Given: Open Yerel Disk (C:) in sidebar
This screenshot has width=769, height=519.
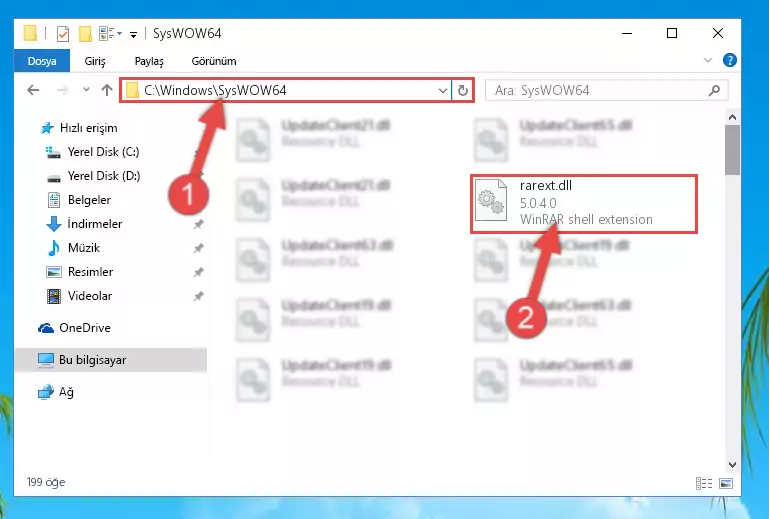Looking at the screenshot, I should pyautogui.click(x=92, y=152).
